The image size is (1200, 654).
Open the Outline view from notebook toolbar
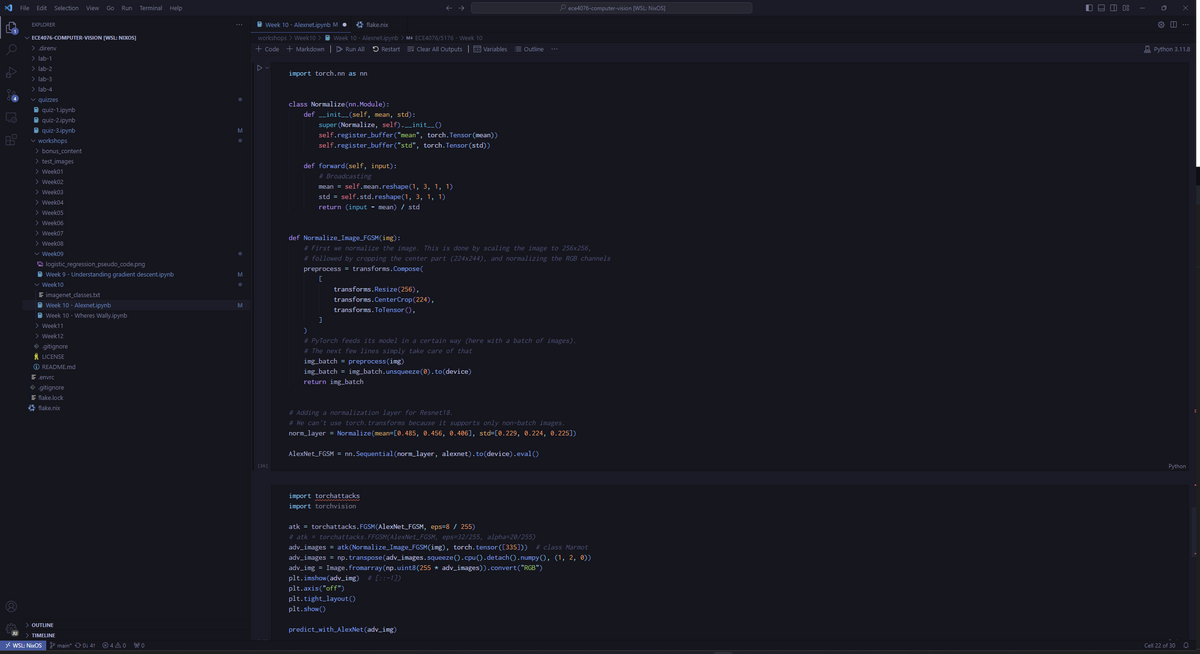pos(530,49)
